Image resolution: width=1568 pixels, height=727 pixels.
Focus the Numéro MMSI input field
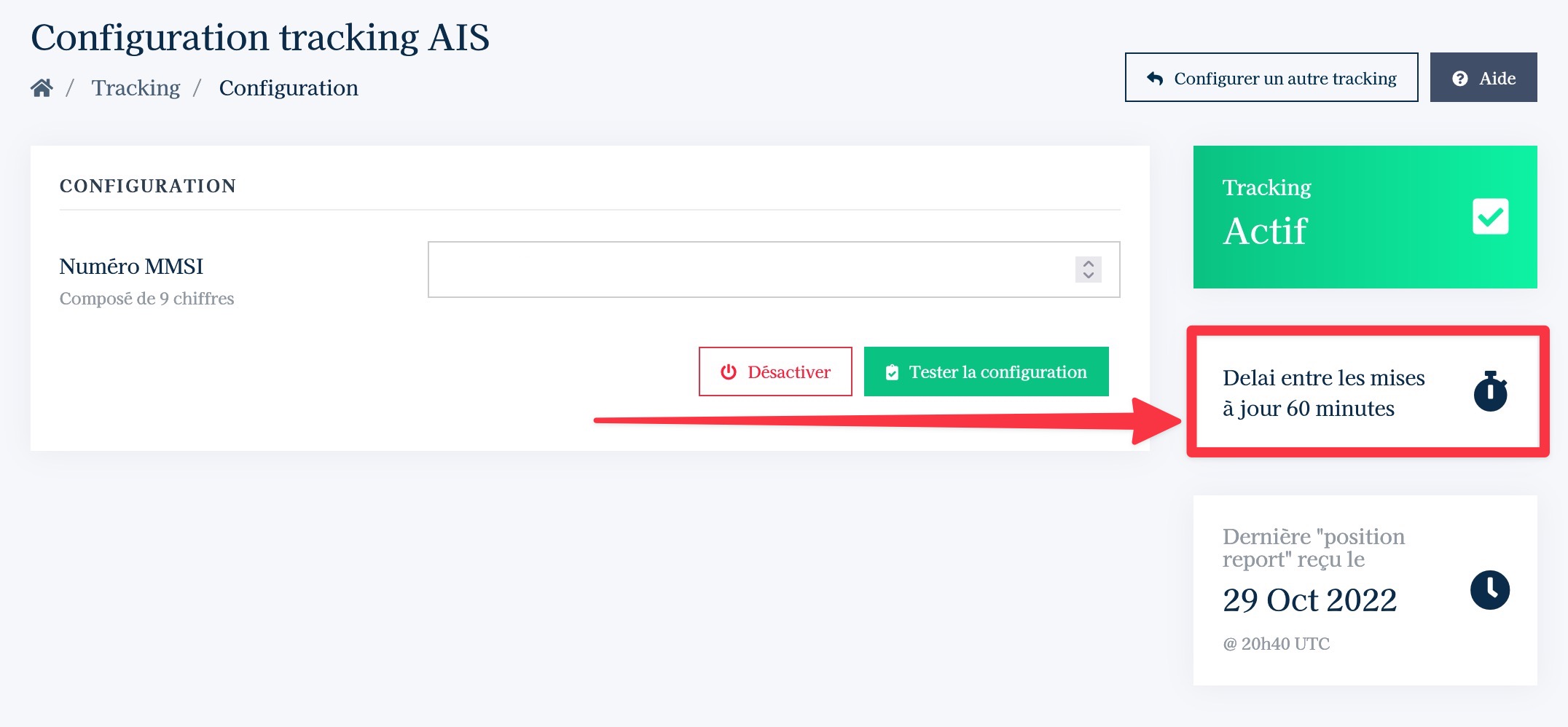774,270
